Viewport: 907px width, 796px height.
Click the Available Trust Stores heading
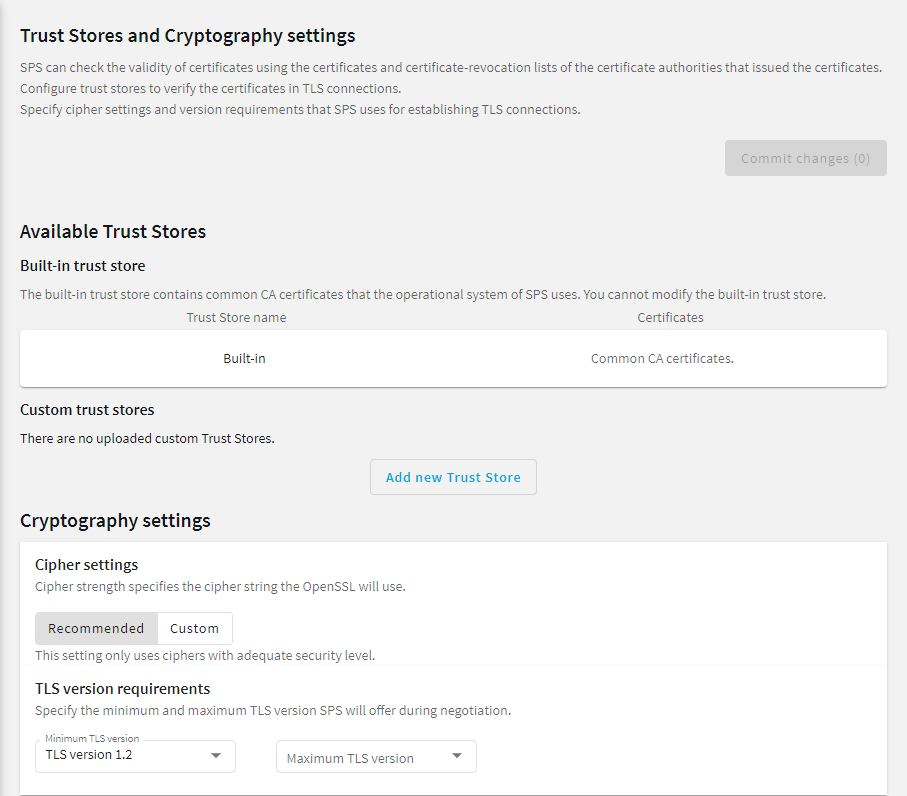coord(113,231)
